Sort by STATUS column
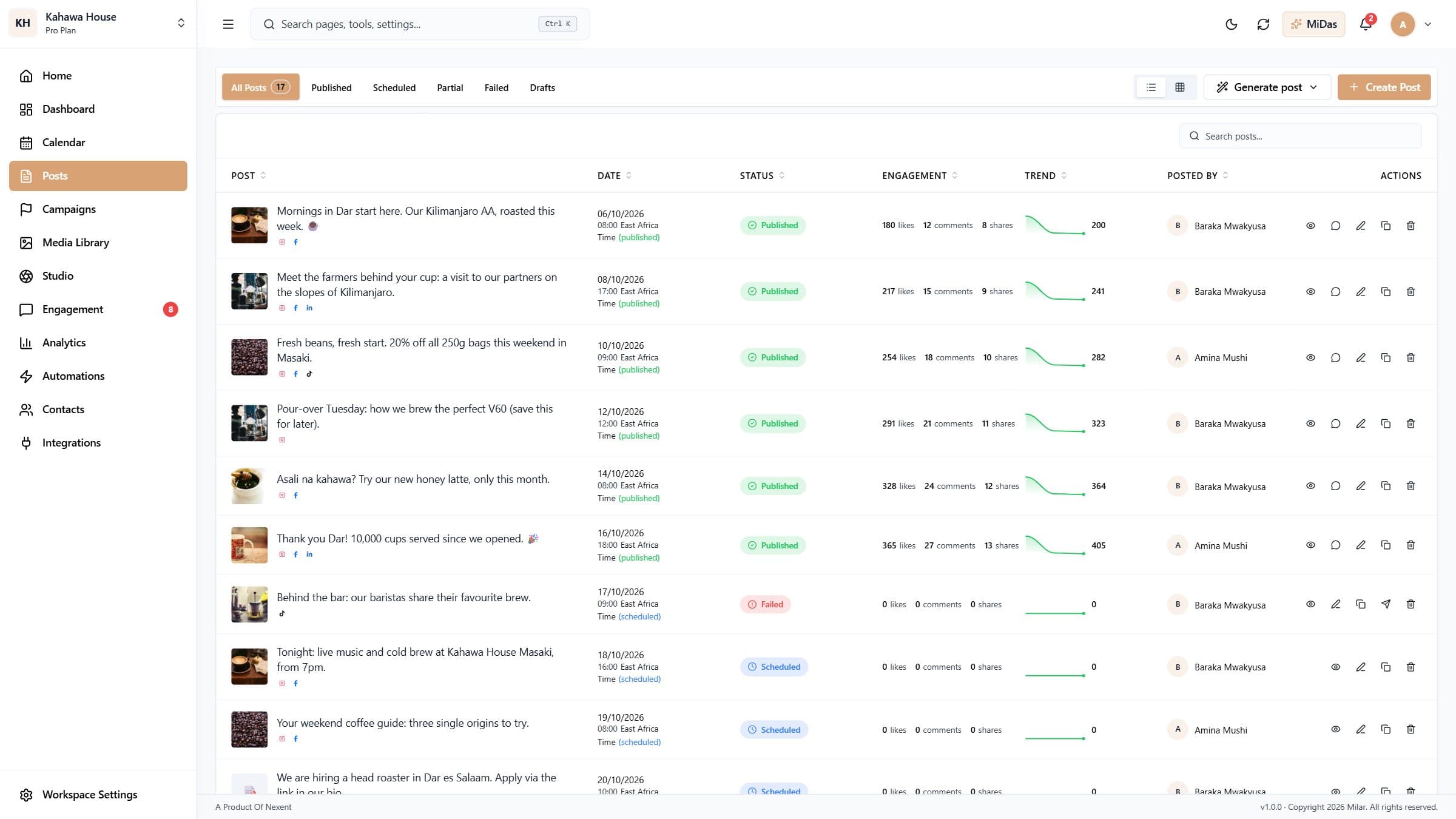The image size is (1456, 819). (x=762, y=175)
